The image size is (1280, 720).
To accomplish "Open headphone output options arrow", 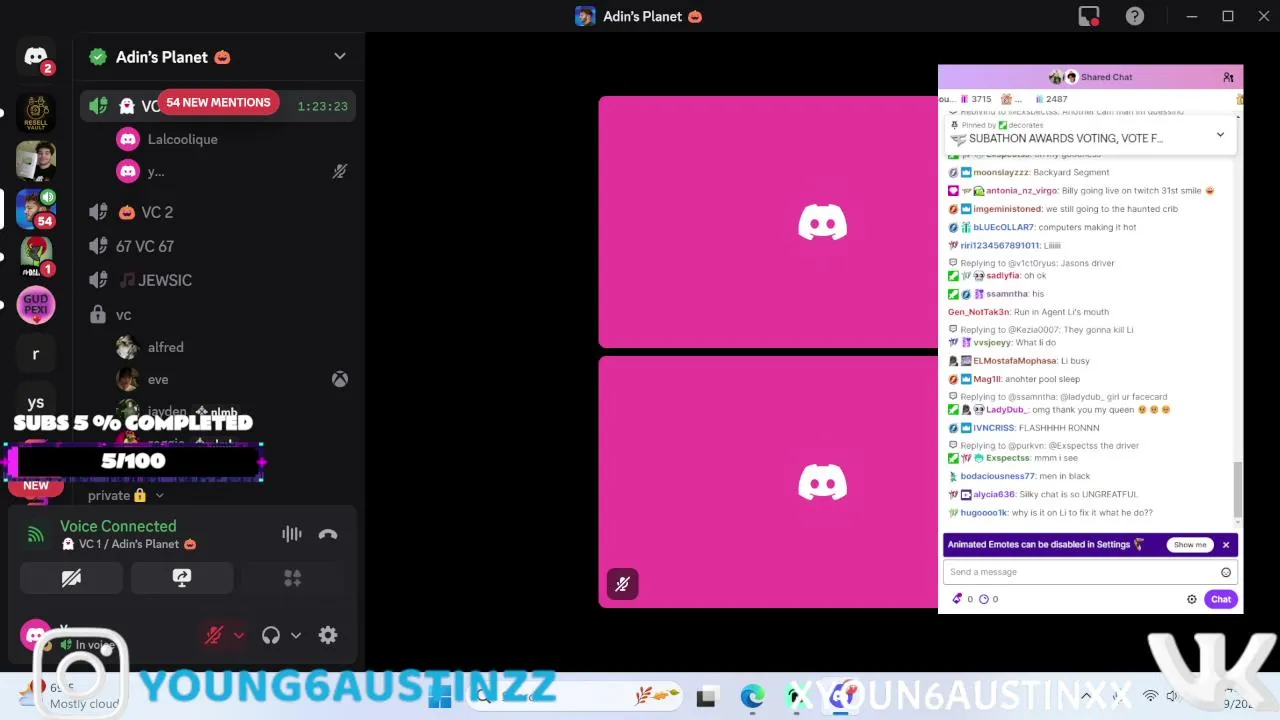I will click(296, 635).
